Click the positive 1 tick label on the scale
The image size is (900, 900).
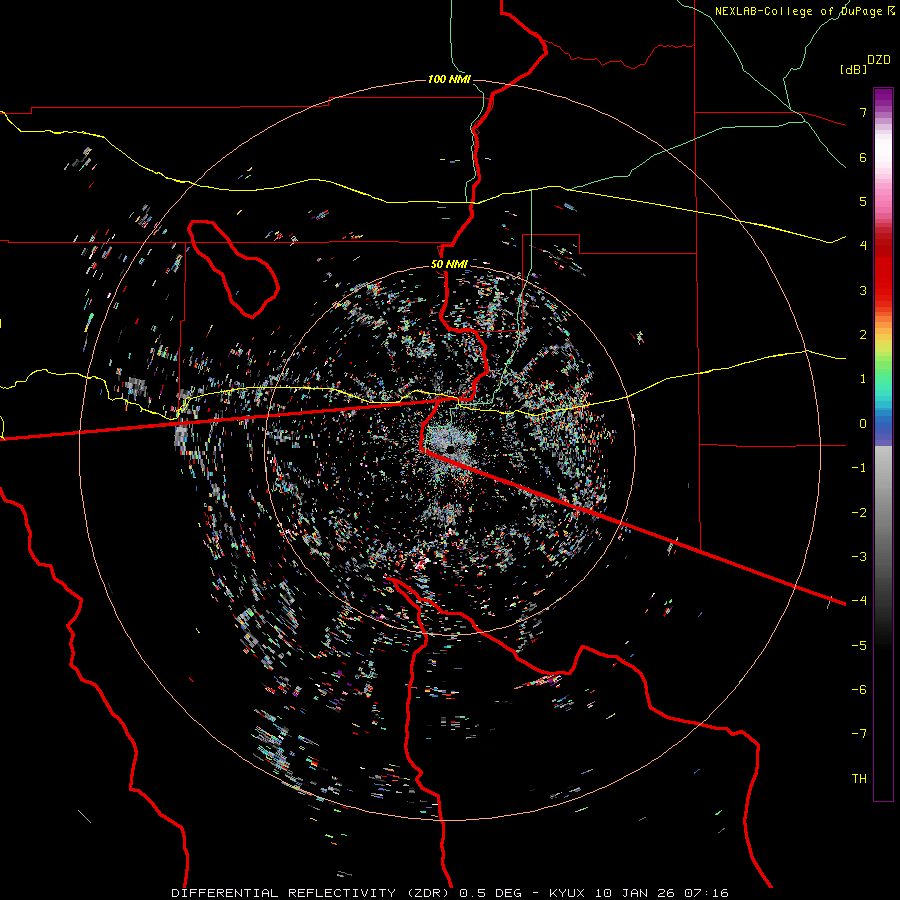863,379
